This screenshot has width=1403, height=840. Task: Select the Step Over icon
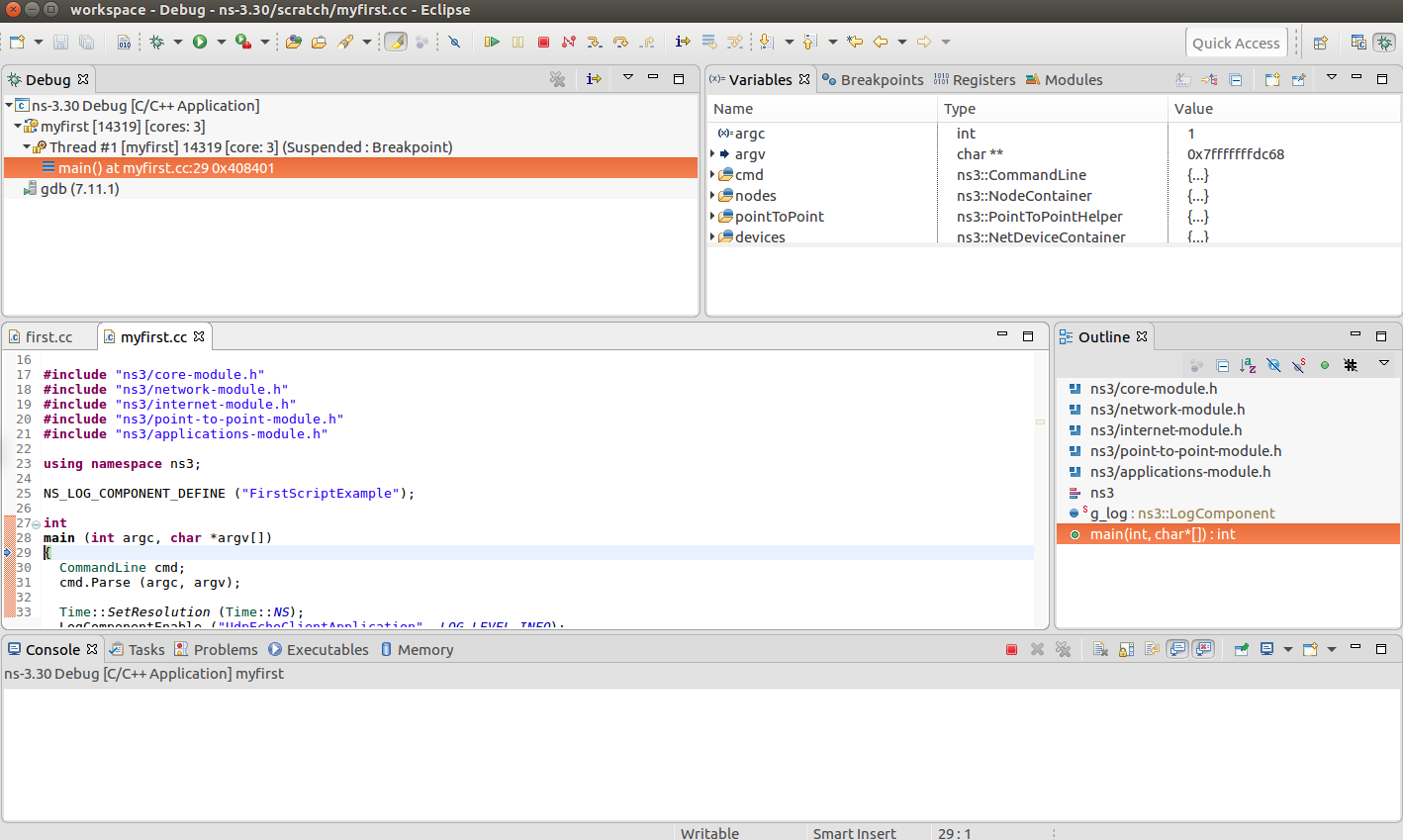pos(619,42)
